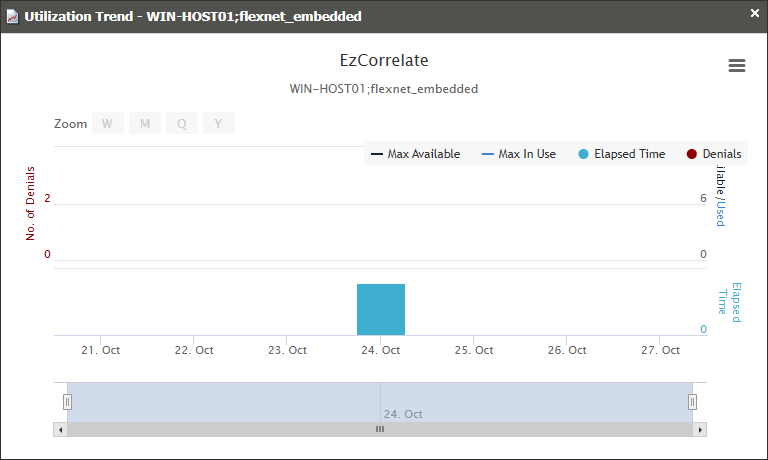Choose the Y yearly zoom button
768x460 pixels.
click(219, 124)
